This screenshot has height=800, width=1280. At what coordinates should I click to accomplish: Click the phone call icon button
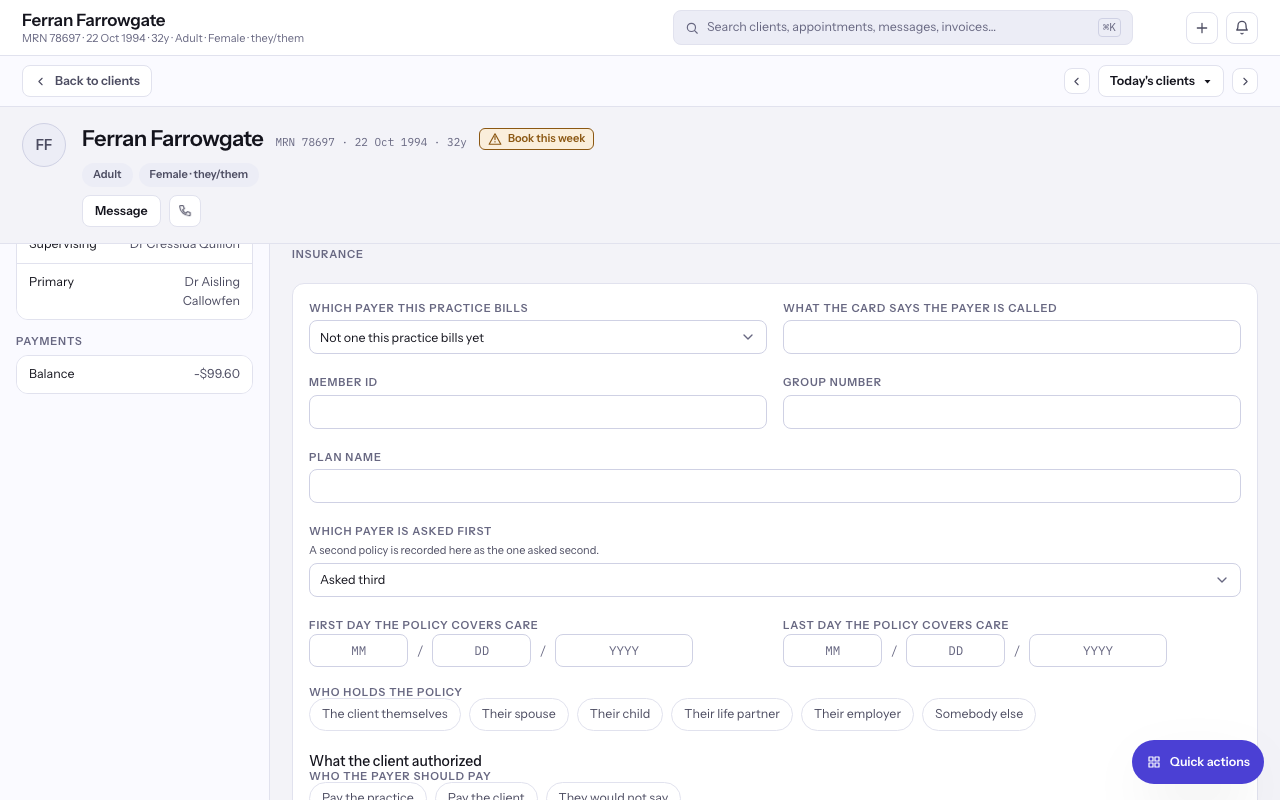click(x=185, y=211)
